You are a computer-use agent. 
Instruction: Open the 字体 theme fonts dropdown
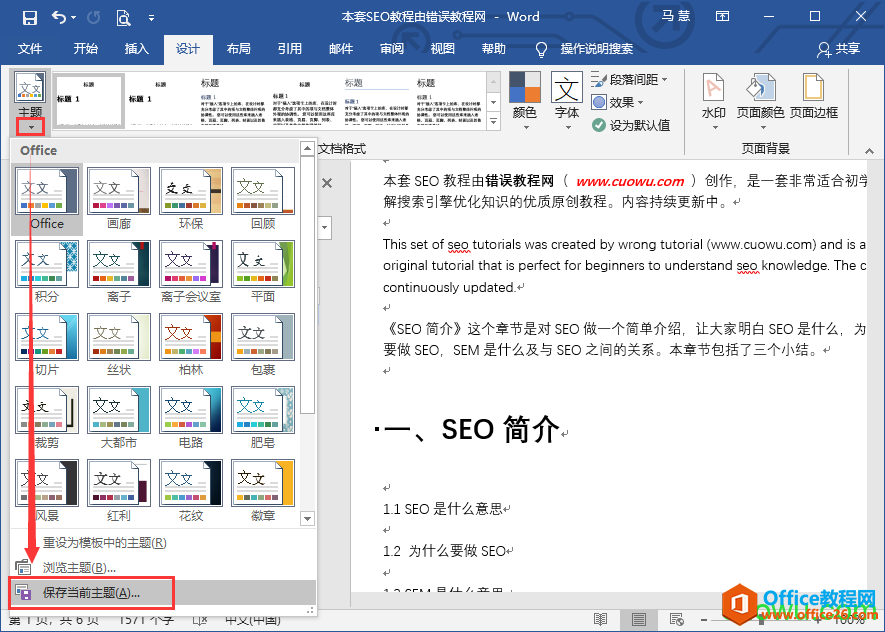coord(567,101)
